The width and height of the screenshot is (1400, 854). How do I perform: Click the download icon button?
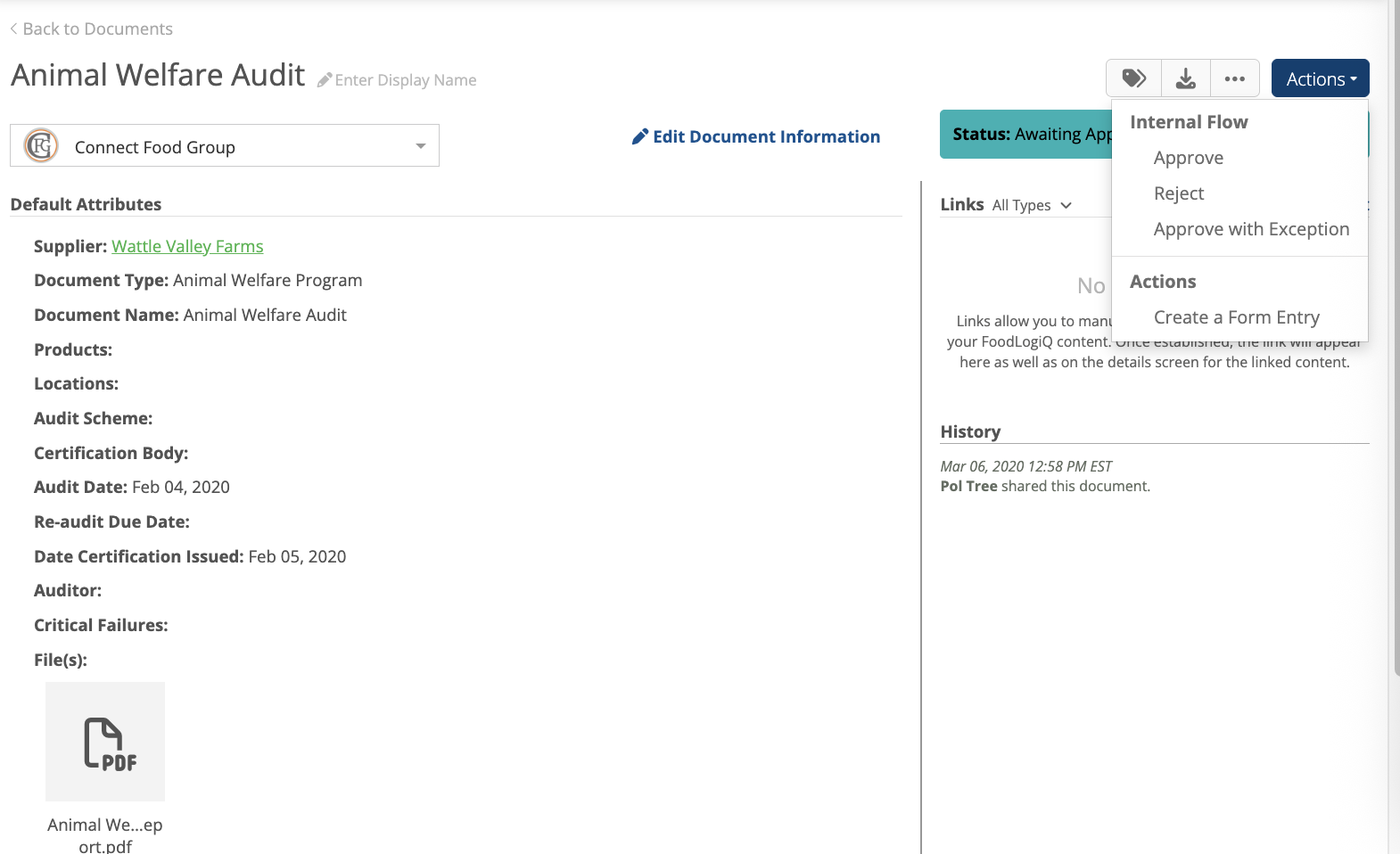1185,78
